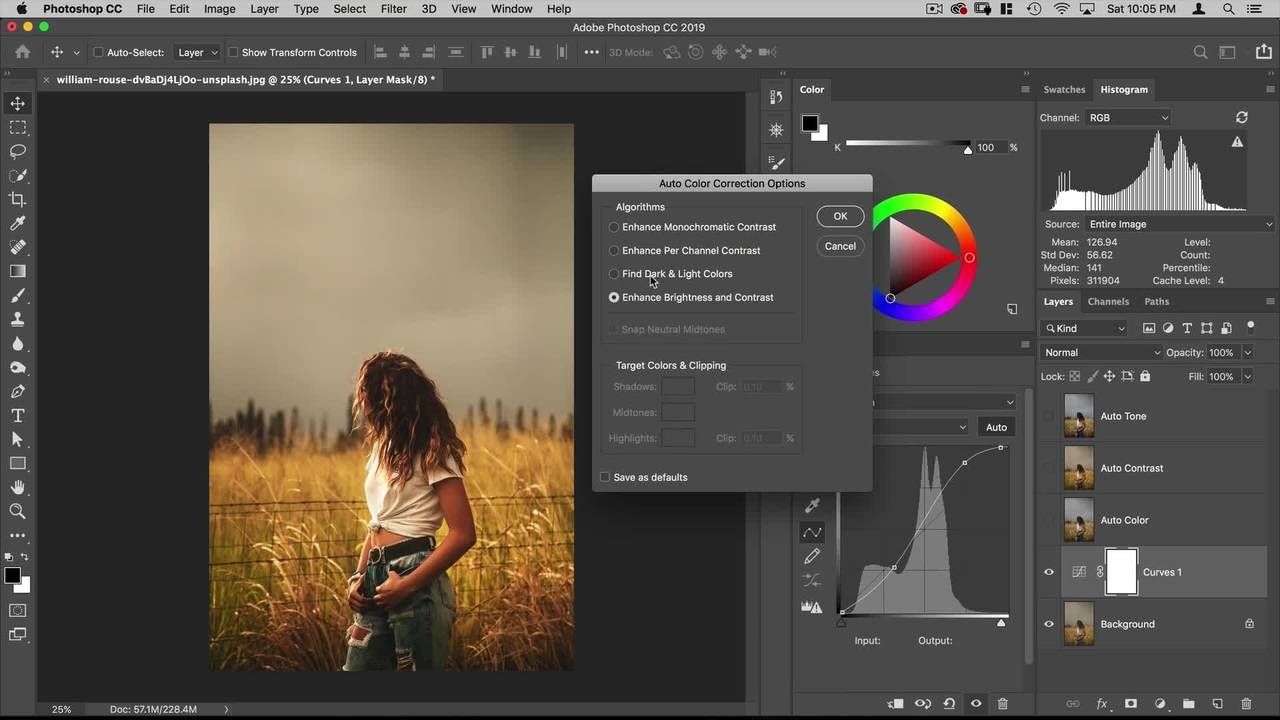The height and width of the screenshot is (720, 1280).
Task: Switch to the Channels tab
Action: click(1108, 301)
